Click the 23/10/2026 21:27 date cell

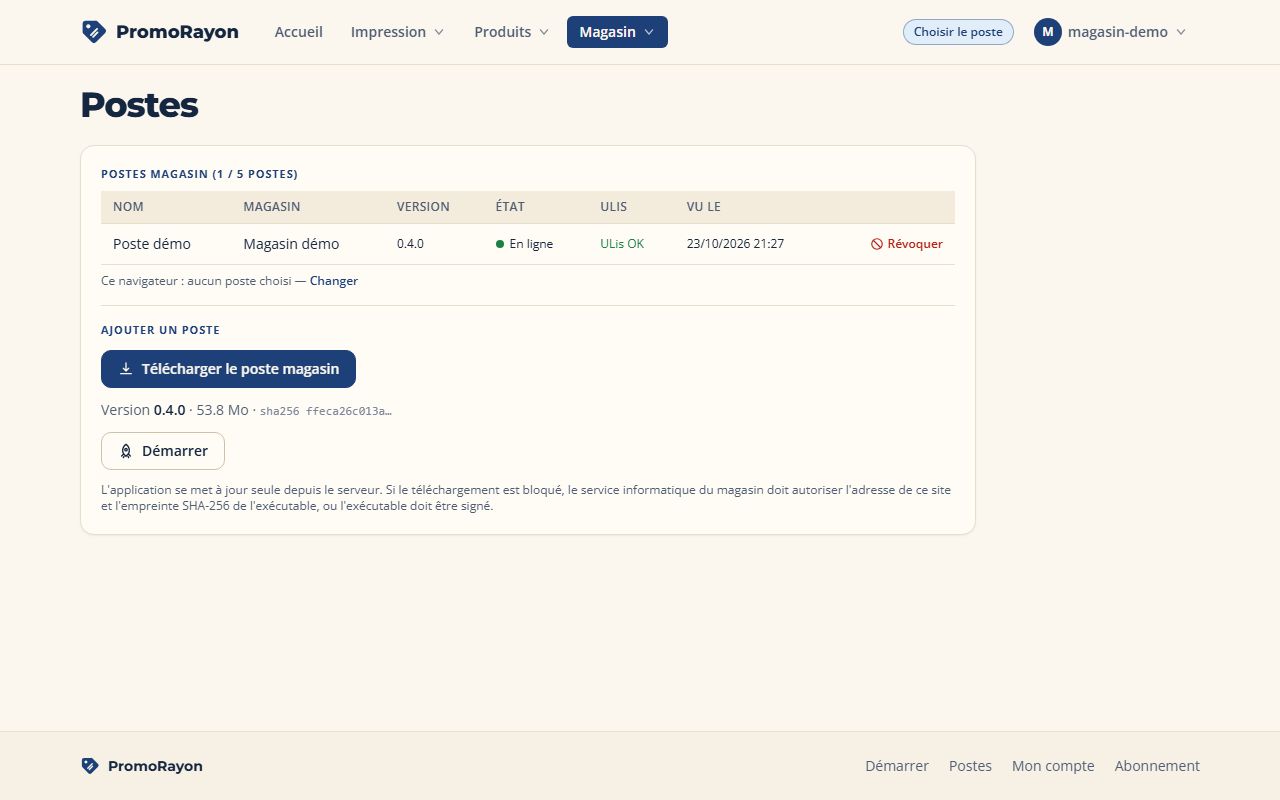coord(735,244)
